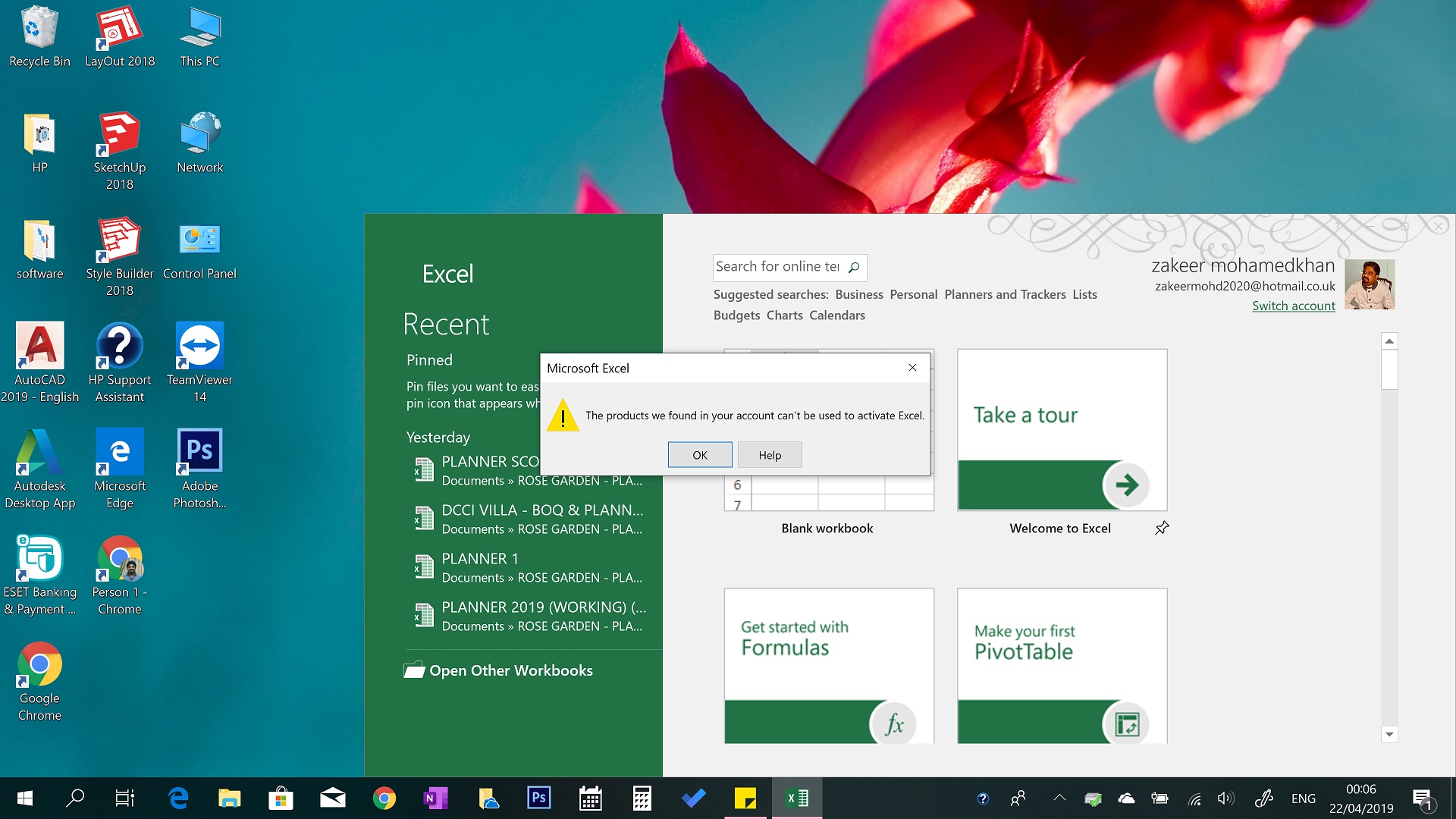This screenshot has height=819, width=1456.
Task: Select SketchUp 2018 desktop shortcut
Action: [x=120, y=150]
